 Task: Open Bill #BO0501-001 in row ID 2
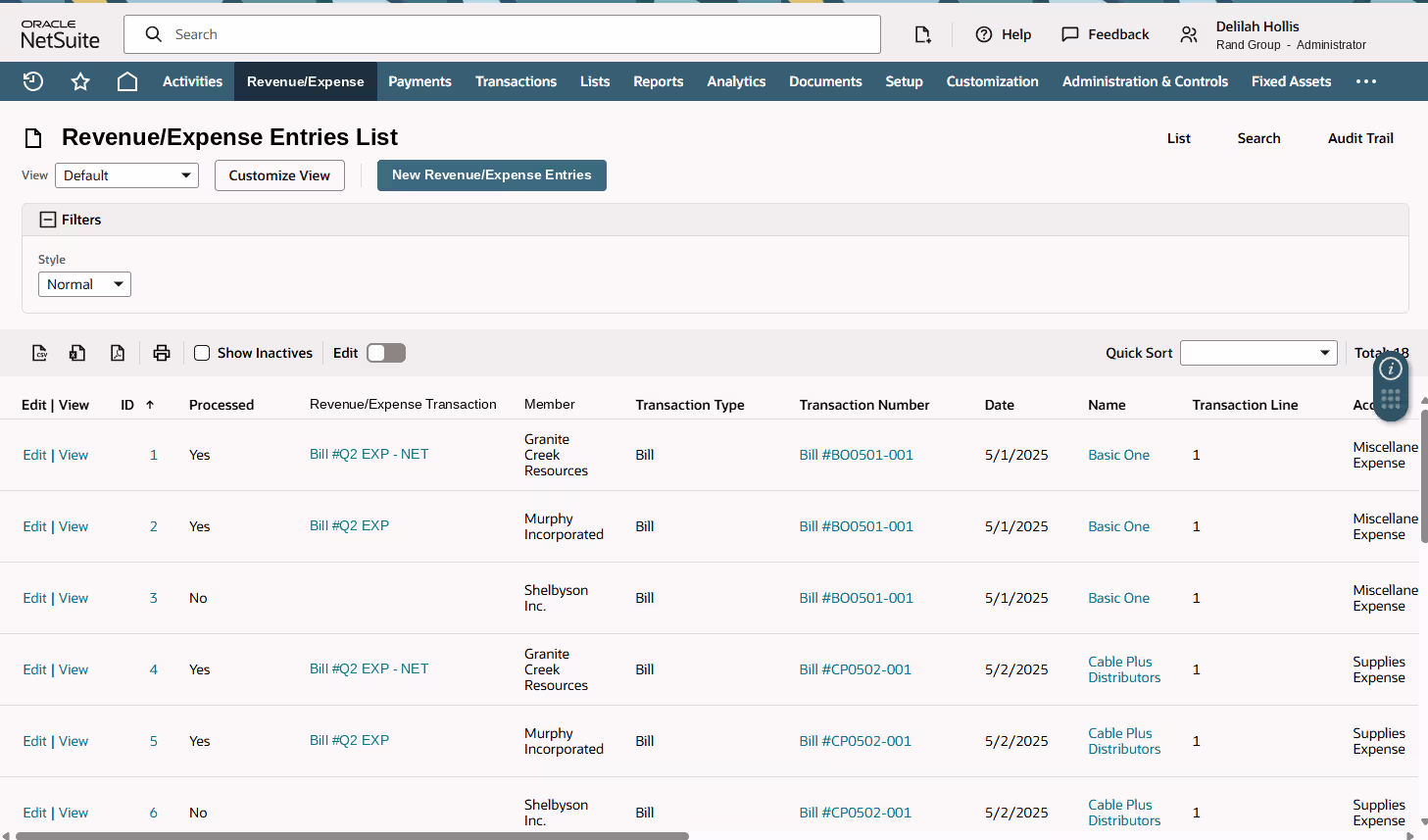[x=856, y=526]
